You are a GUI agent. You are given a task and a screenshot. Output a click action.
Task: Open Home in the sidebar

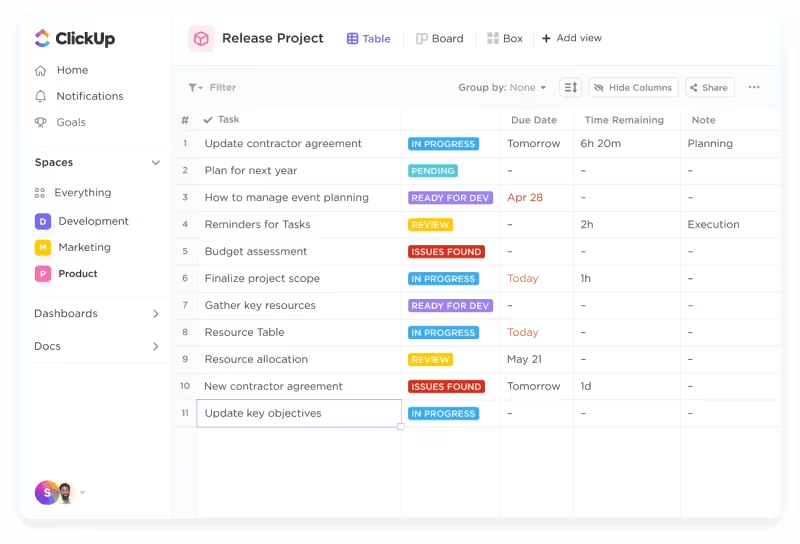pyautogui.click(x=72, y=70)
